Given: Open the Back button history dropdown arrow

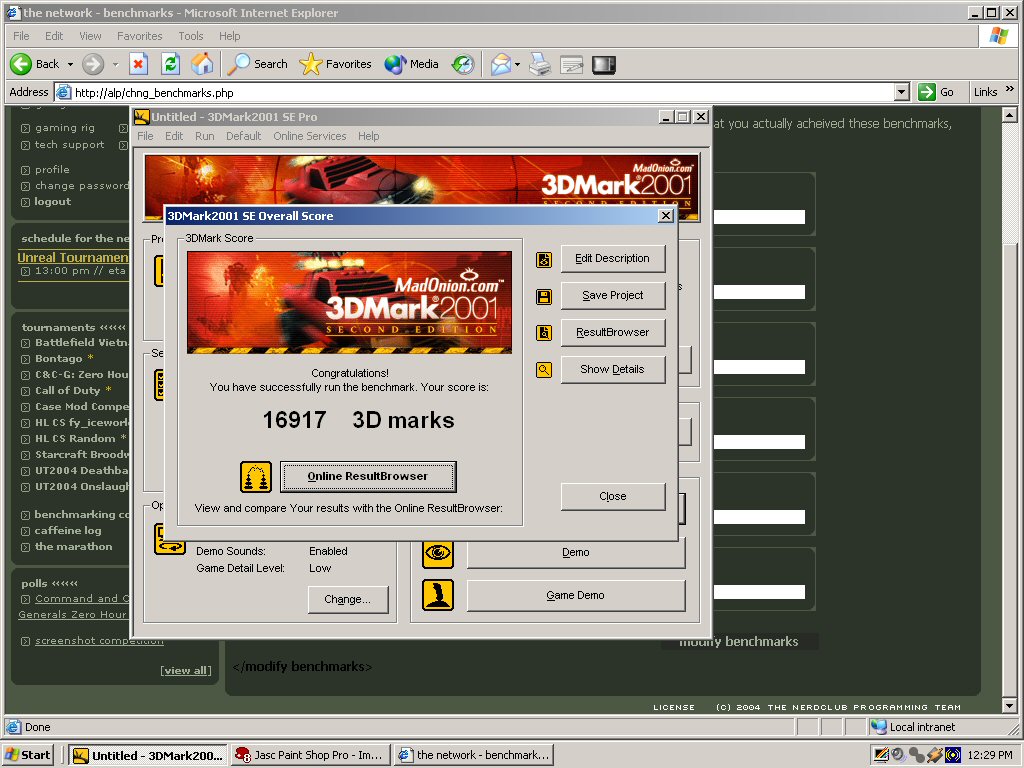Looking at the screenshot, I should click(x=70, y=65).
